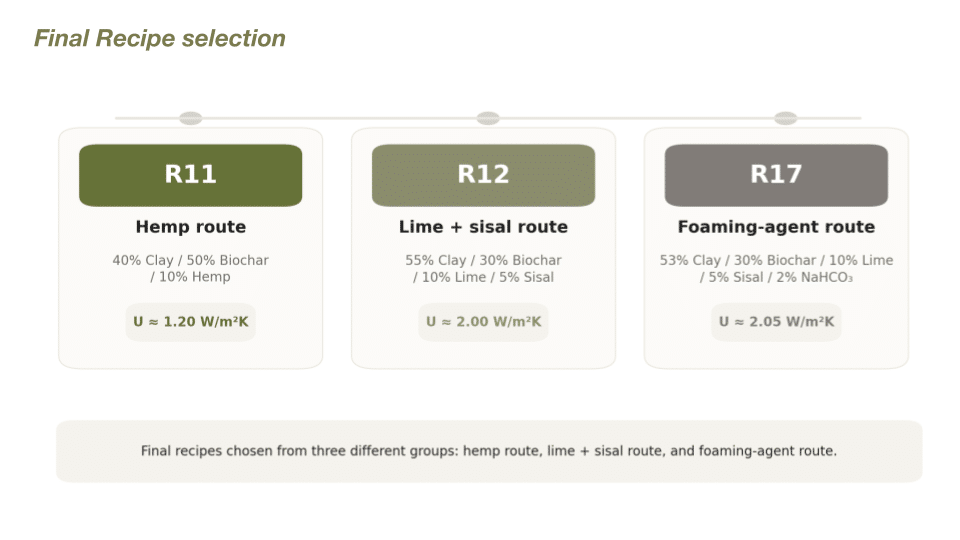This screenshot has width=960, height=540.
Task: Click the summary note about final recipes
Action: pos(488,451)
